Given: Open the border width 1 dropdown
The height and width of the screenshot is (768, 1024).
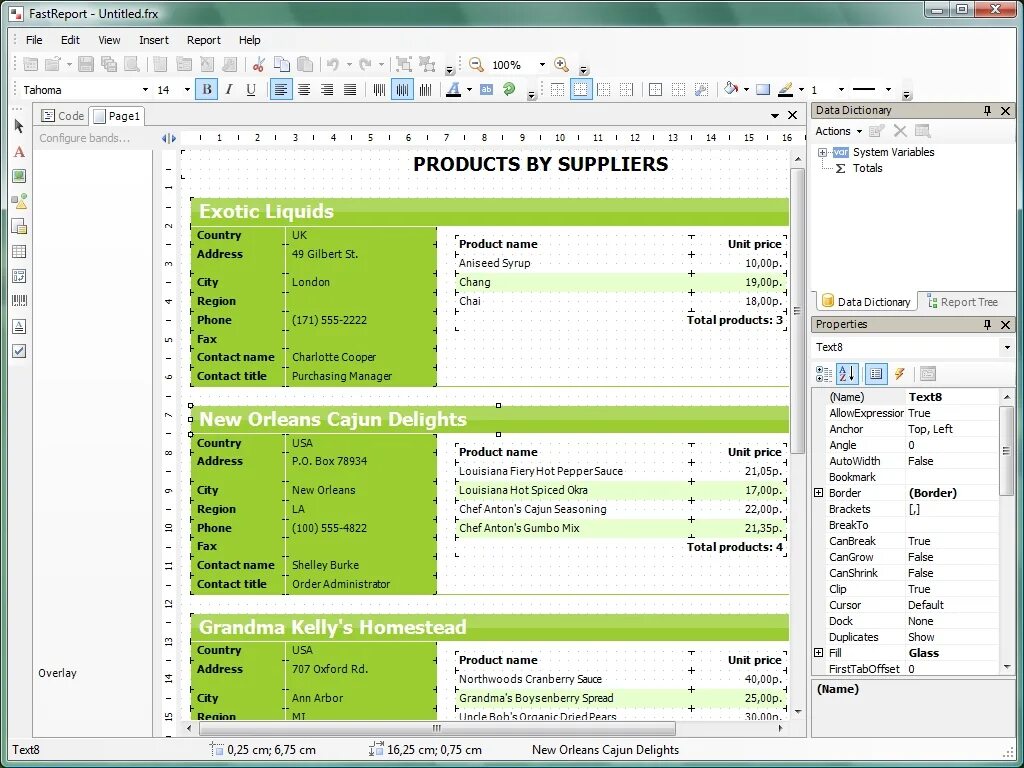Looking at the screenshot, I should 841,89.
